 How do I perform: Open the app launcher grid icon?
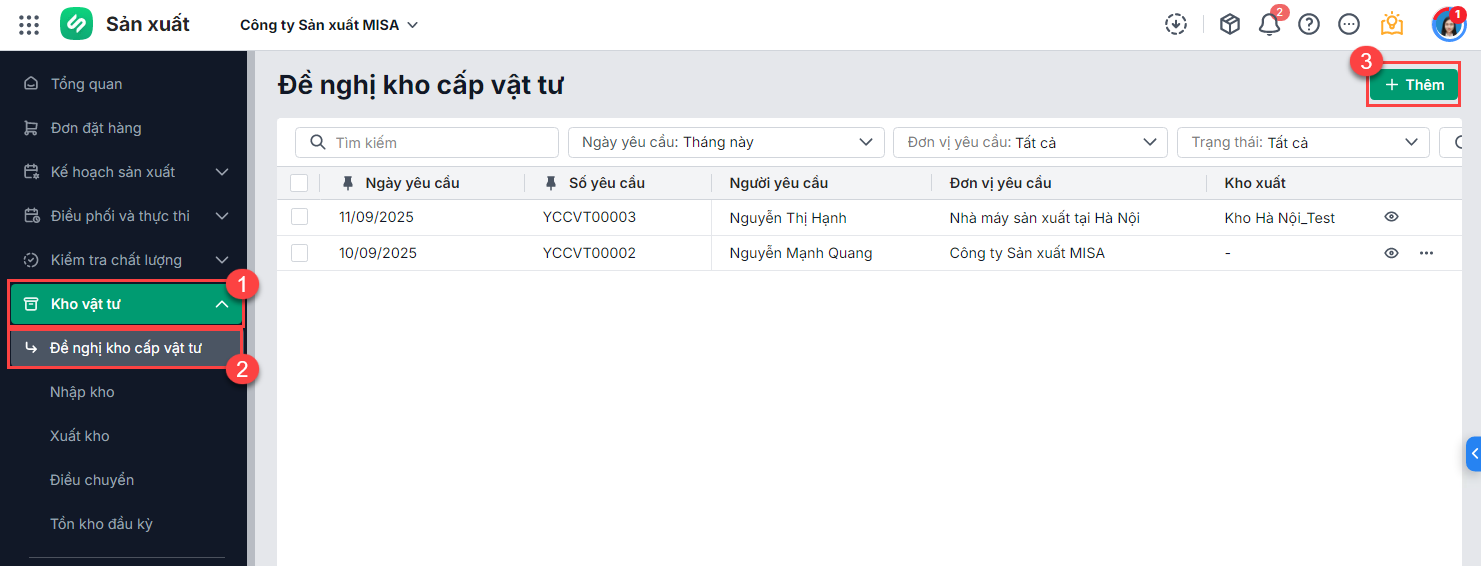tap(29, 25)
